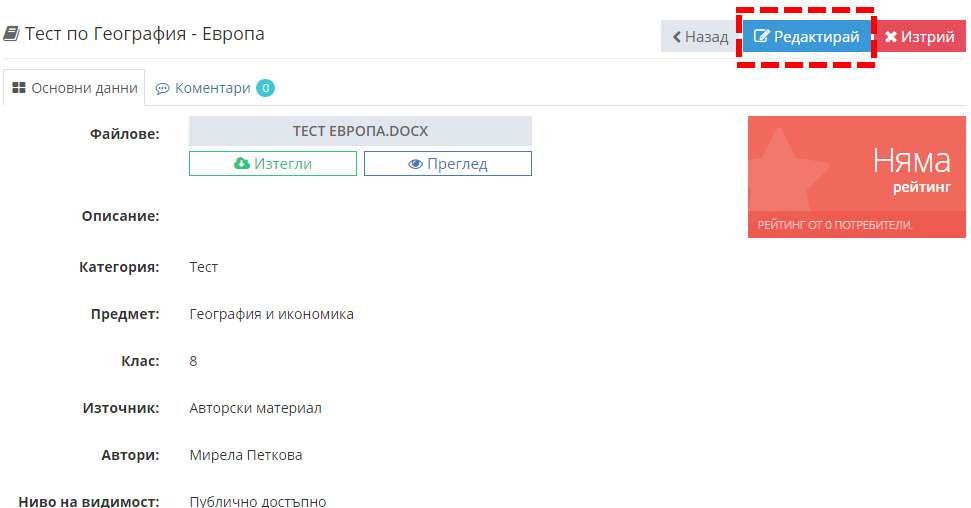Image resolution: width=971 pixels, height=508 pixels.
Task: Click the ТЕСТ ЕВРОПА.DOCX file name bar
Action: tap(360, 131)
